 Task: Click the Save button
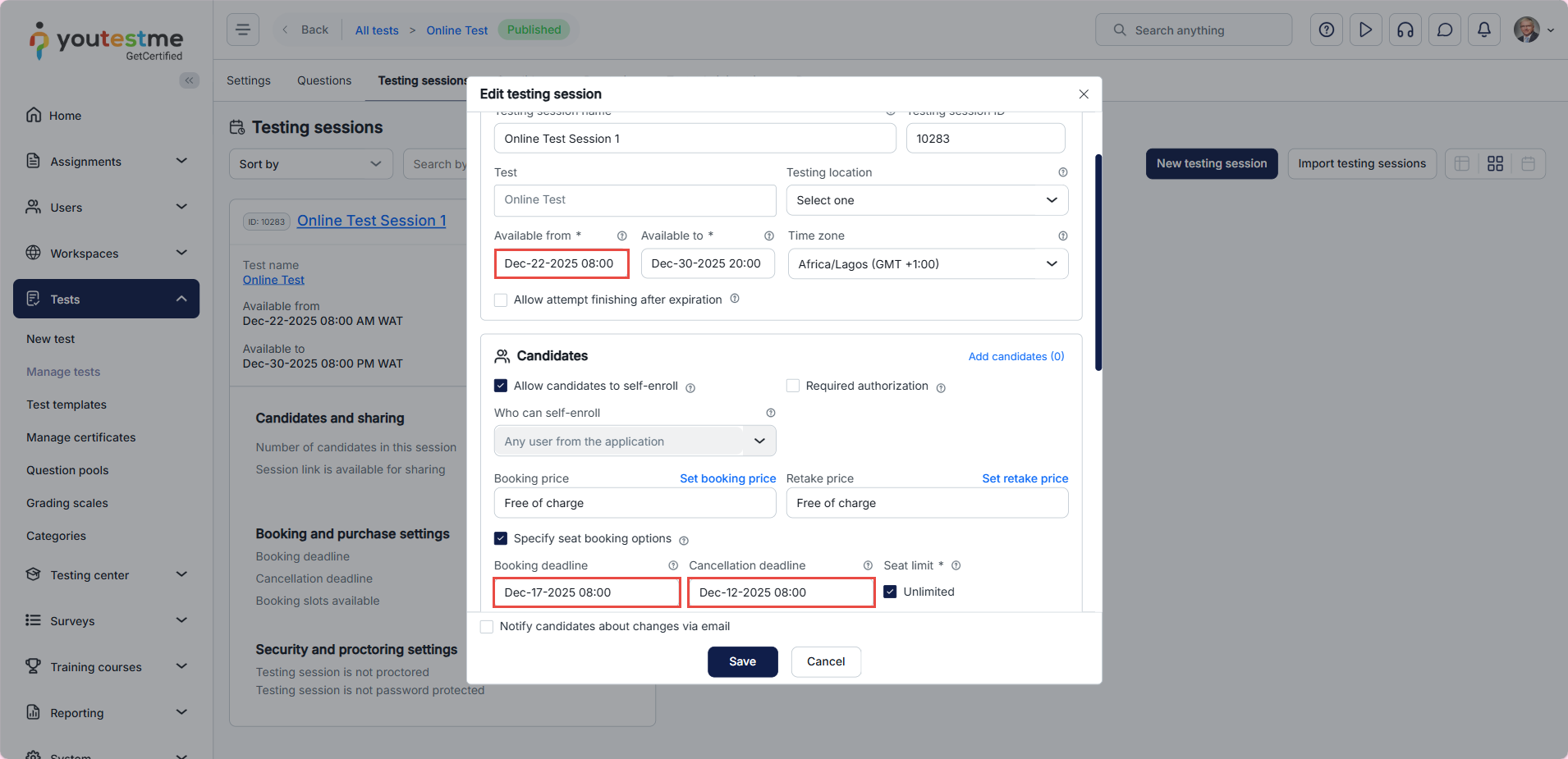[742, 661]
